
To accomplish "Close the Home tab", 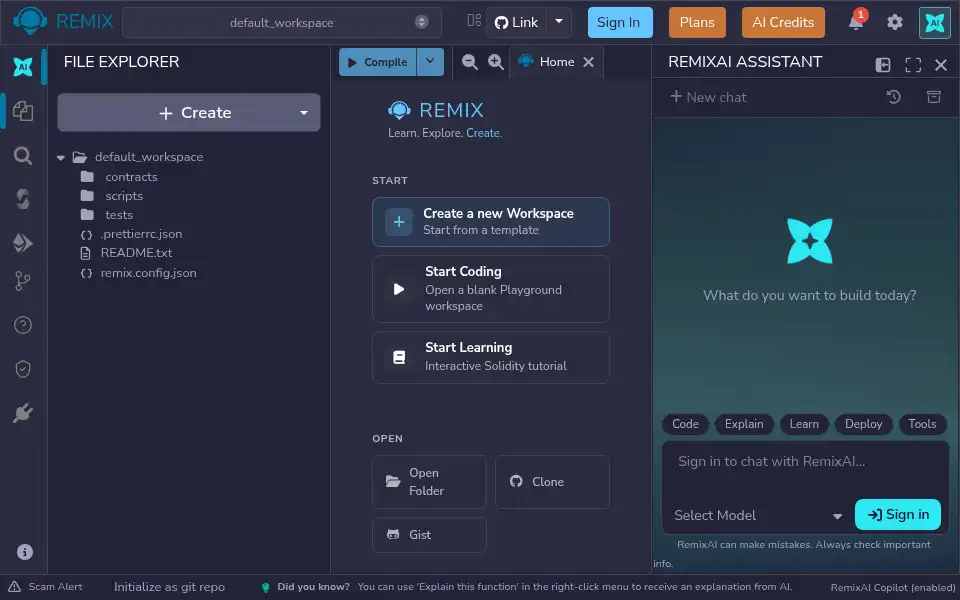I will click(x=588, y=62).
